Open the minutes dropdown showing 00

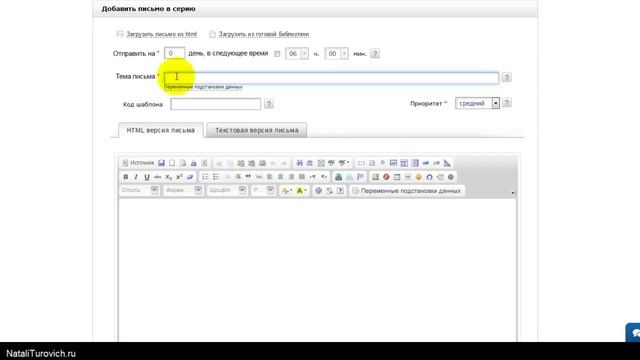tap(336, 53)
